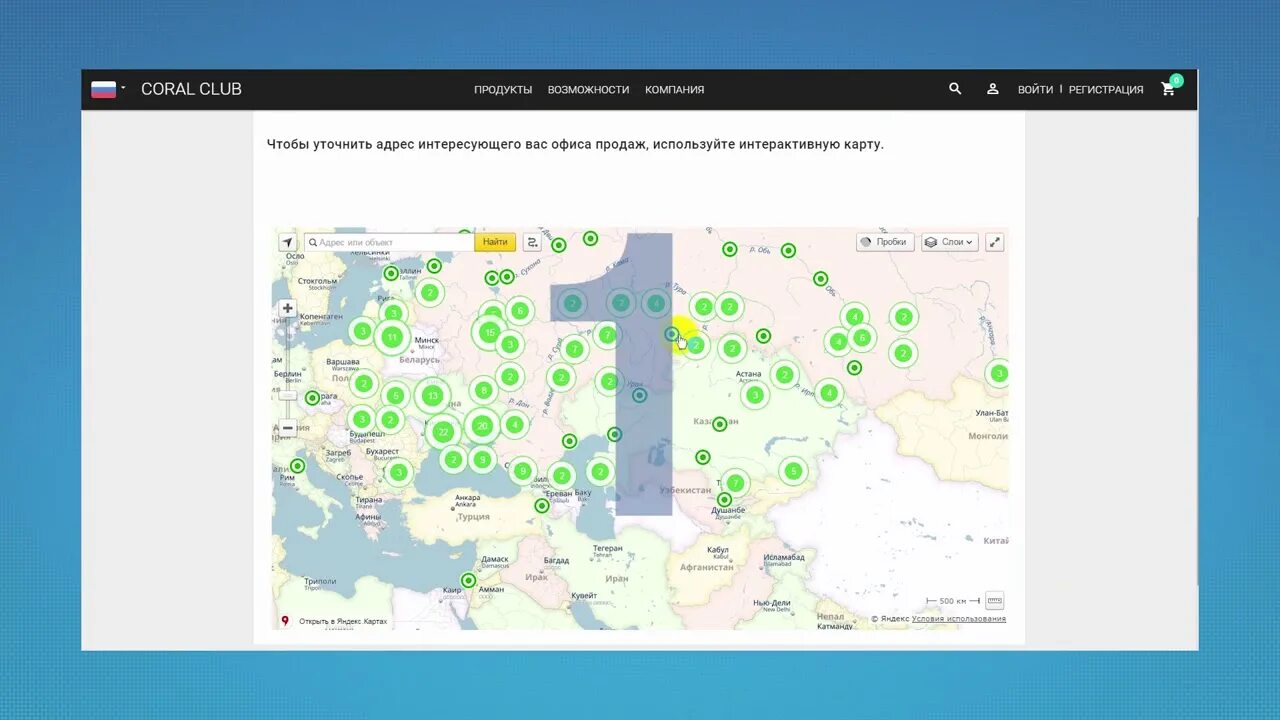
Task: Zoom out with the map minus button
Action: click(288, 428)
